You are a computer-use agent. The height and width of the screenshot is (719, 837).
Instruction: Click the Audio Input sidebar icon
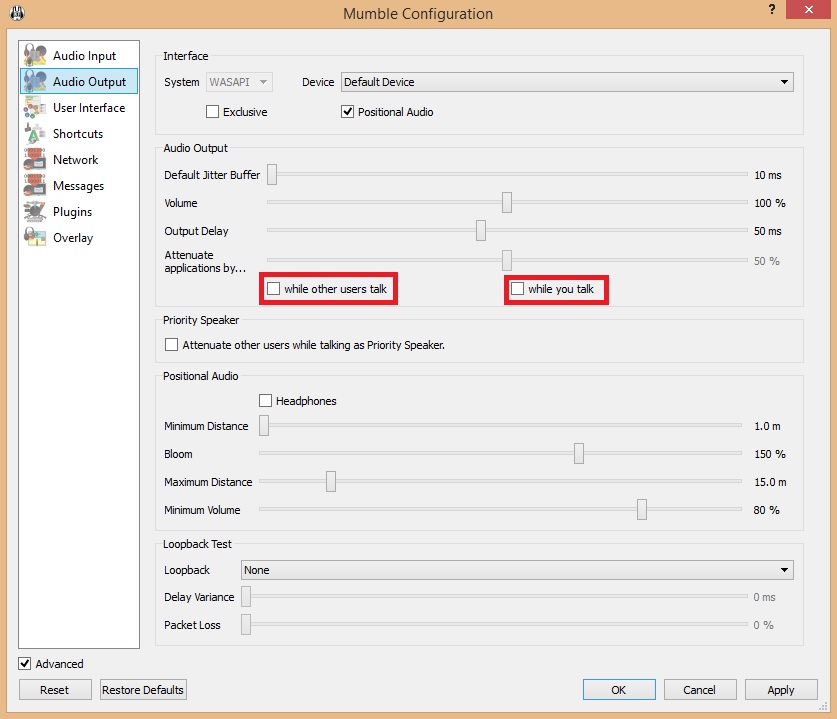click(35, 55)
